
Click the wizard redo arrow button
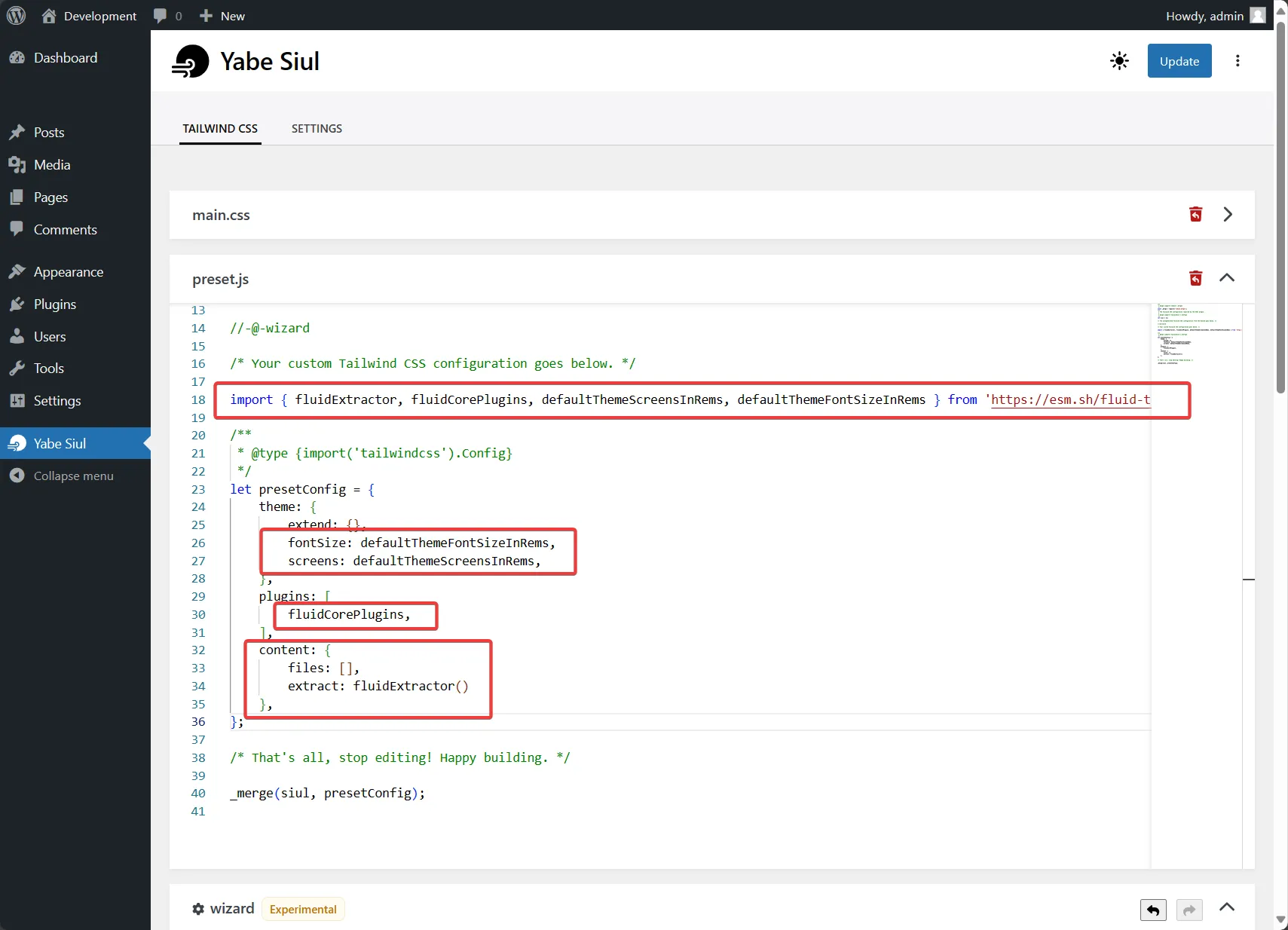(1189, 910)
